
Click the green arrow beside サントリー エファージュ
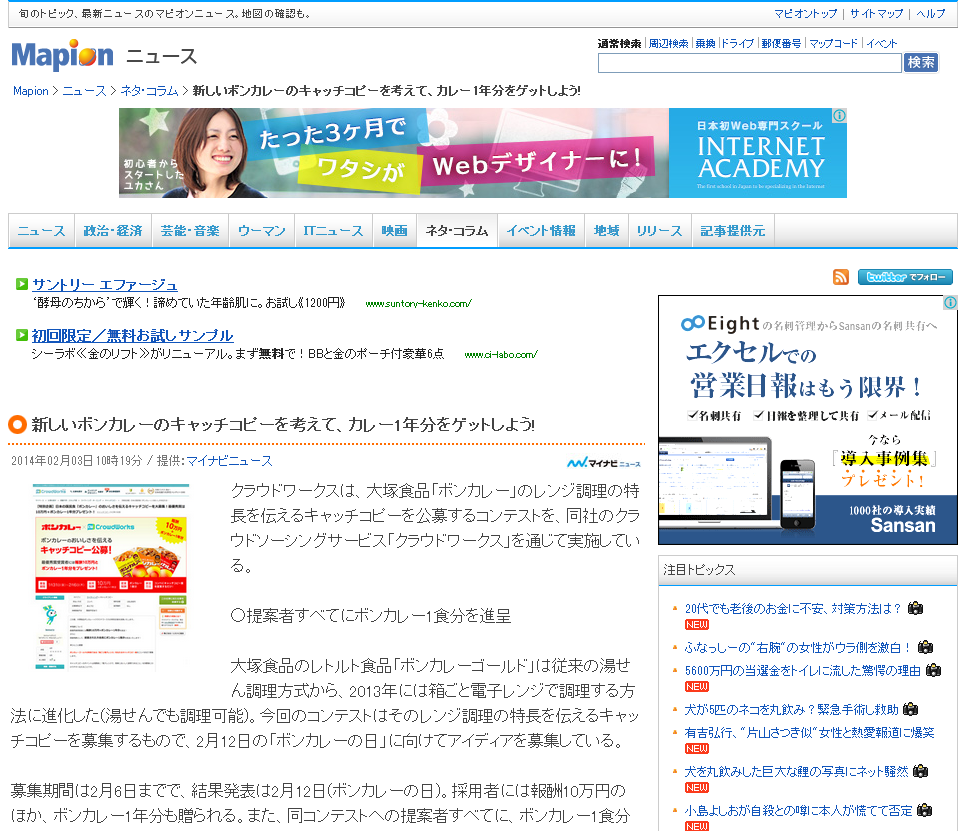22,284
